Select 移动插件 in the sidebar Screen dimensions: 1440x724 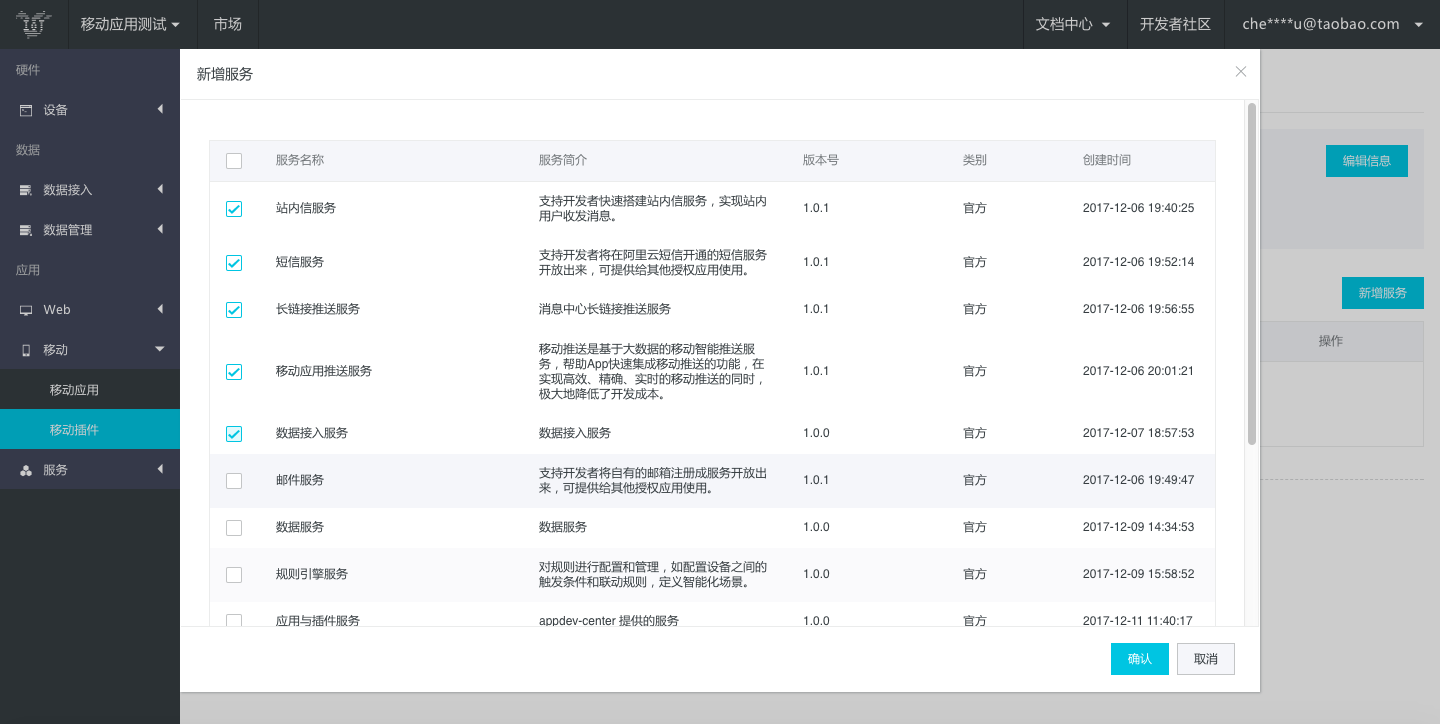[90, 430]
